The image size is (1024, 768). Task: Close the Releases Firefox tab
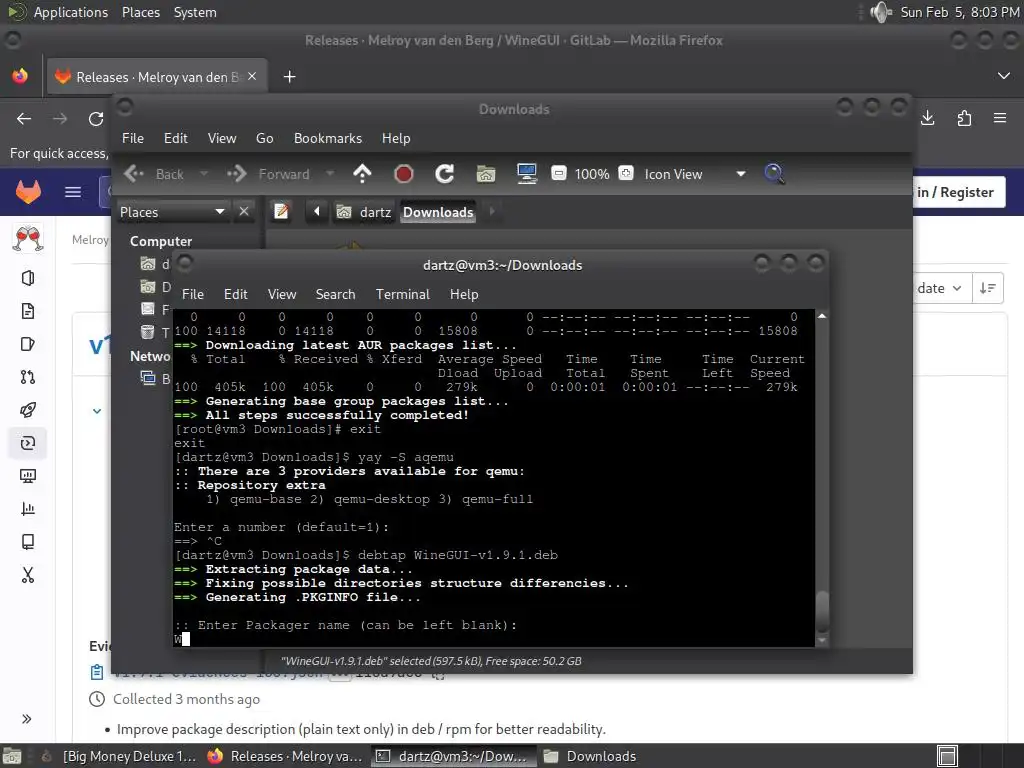pyautogui.click(x=252, y=76)
